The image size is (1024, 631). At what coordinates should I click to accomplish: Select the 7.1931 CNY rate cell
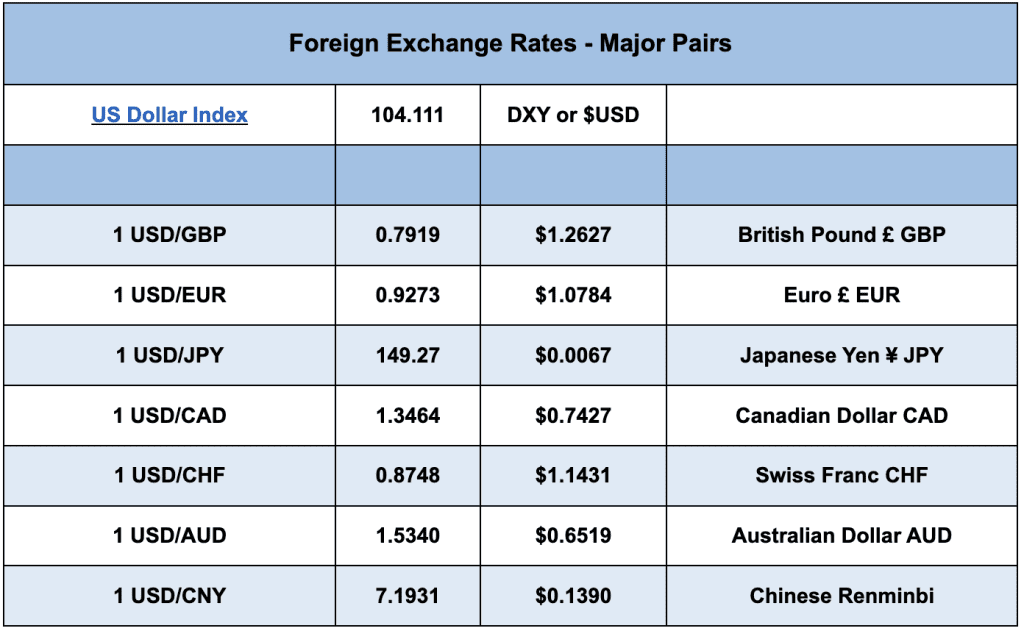pos(407,595)
